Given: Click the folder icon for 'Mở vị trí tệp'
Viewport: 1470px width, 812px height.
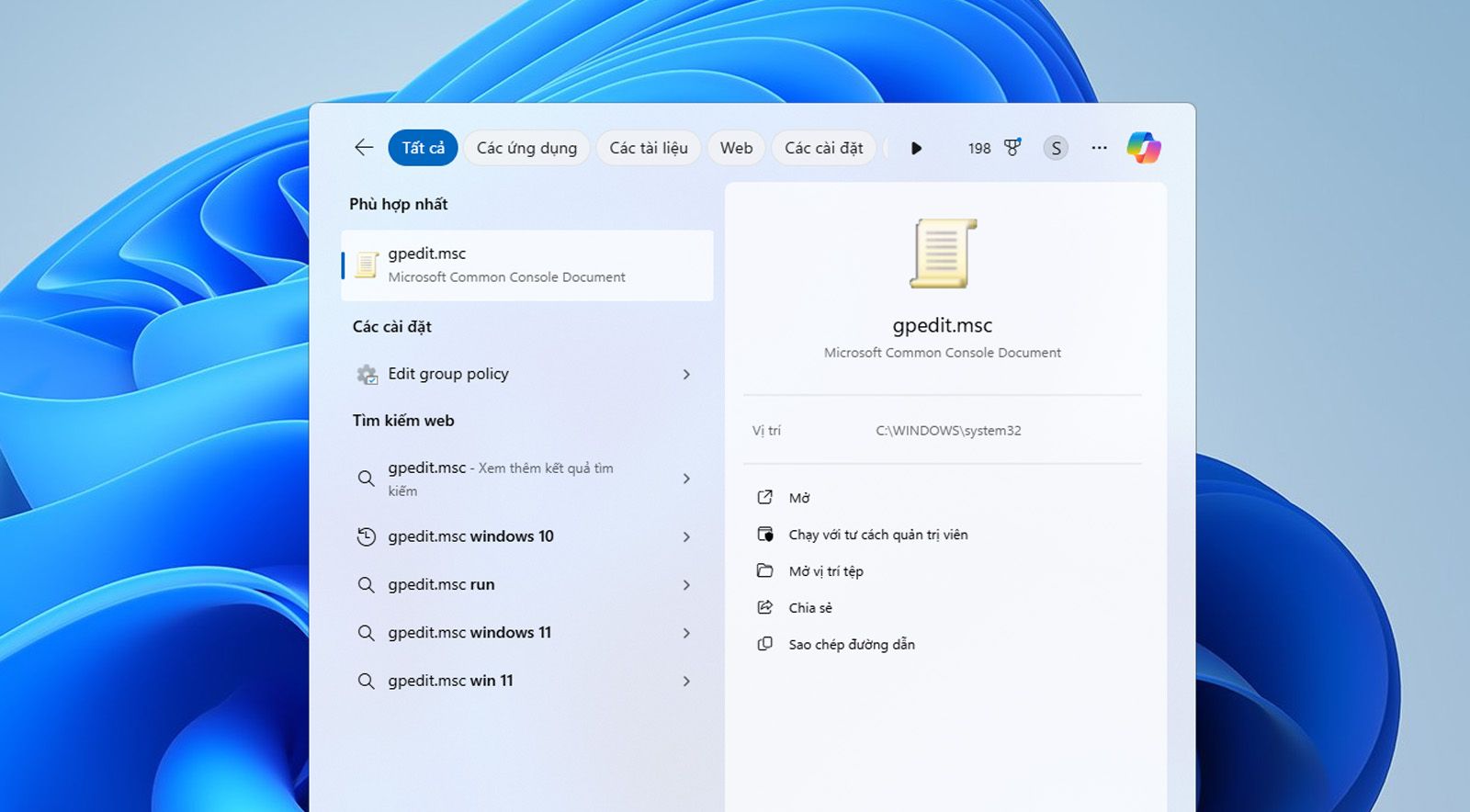Looking at the screenshot, I should pos(764,570).
